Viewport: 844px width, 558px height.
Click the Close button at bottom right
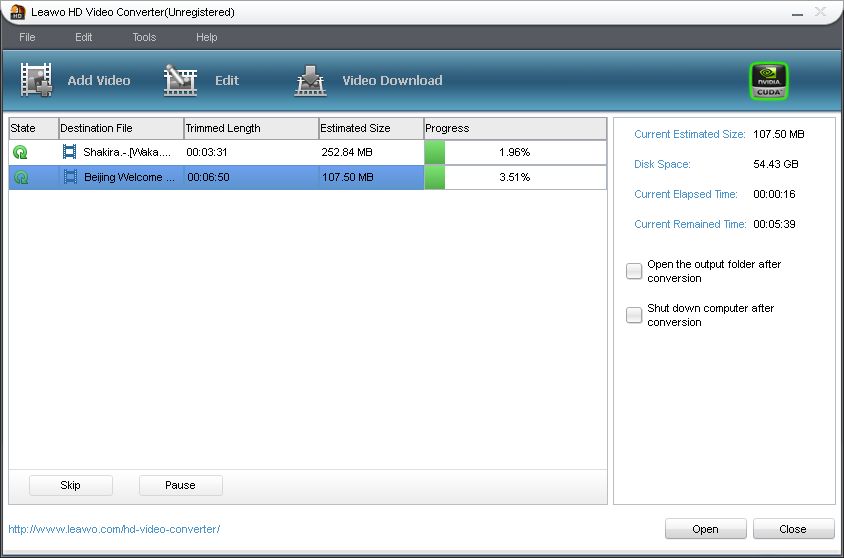click(793, 529)
